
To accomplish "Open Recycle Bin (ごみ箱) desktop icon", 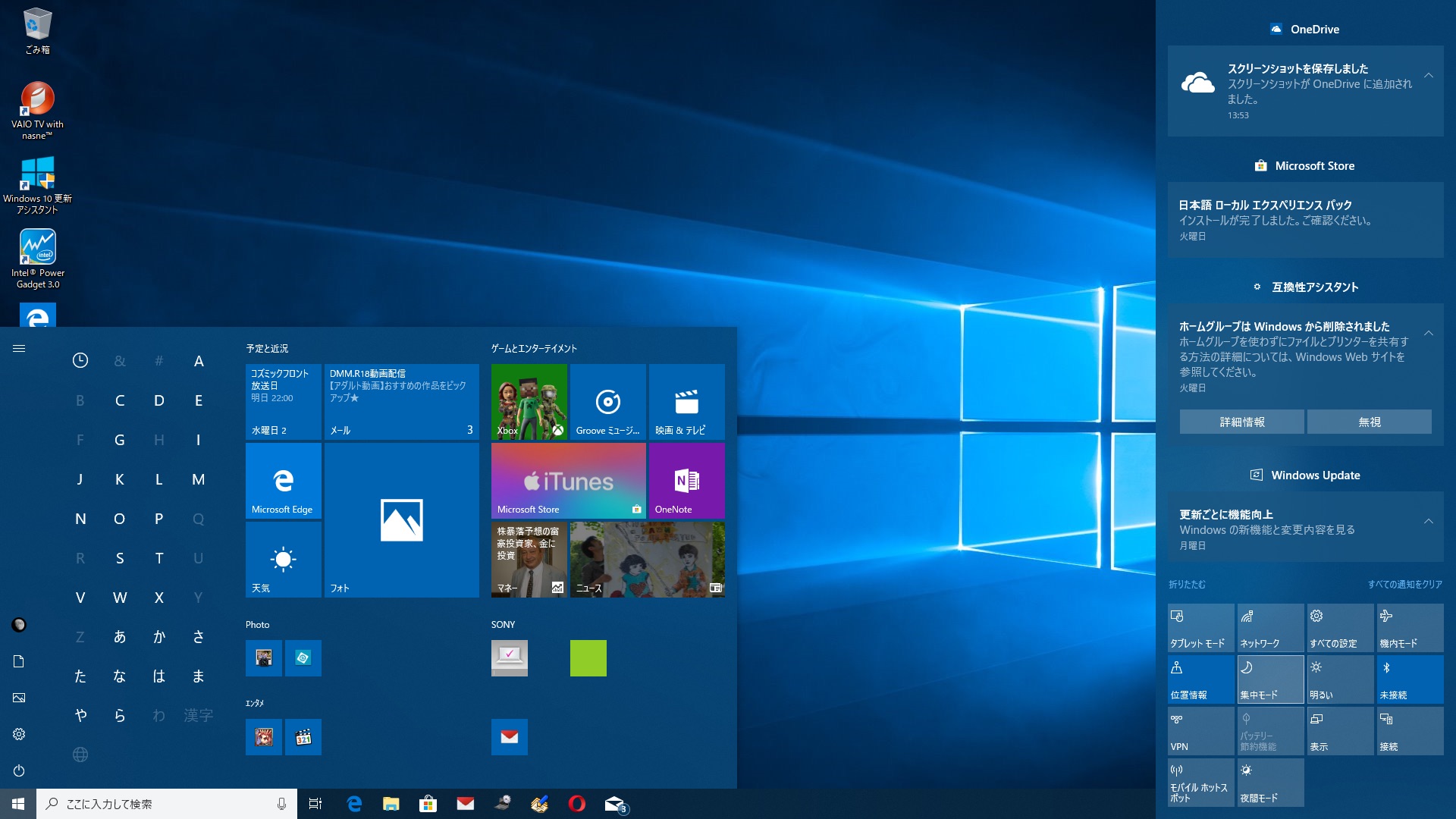I will pyautogui.click(x=37, y=30).
